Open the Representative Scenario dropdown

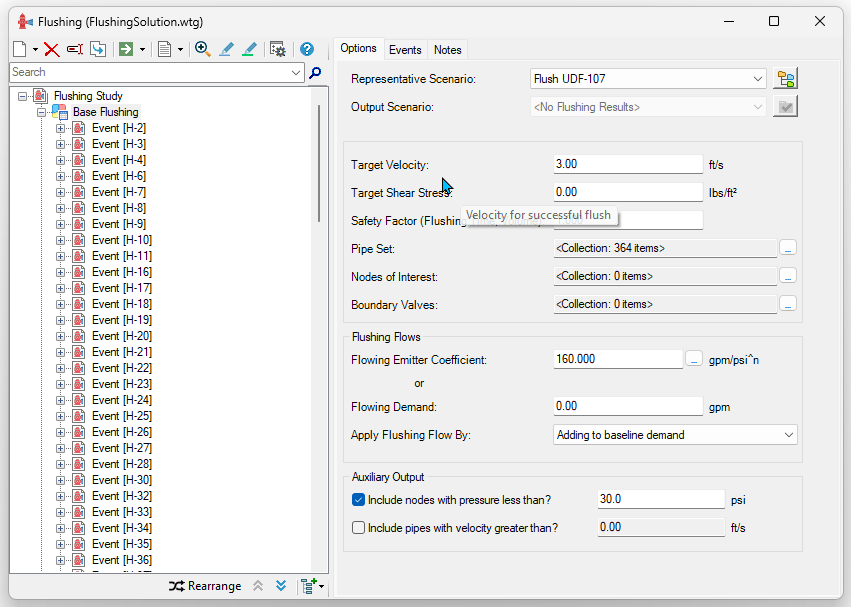click(648, 79)
